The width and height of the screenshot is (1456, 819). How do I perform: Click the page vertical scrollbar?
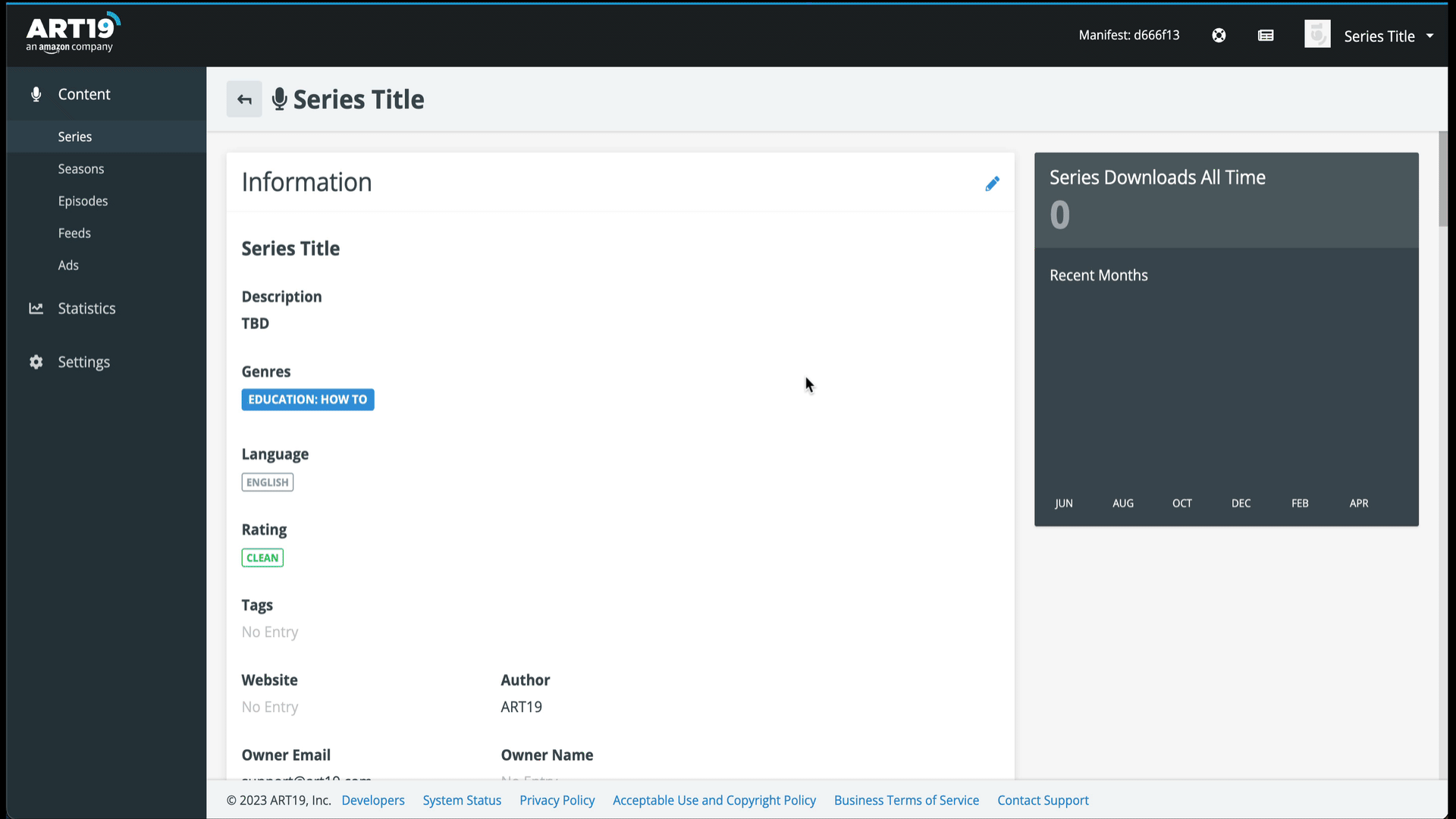[x=1442, y=179]
